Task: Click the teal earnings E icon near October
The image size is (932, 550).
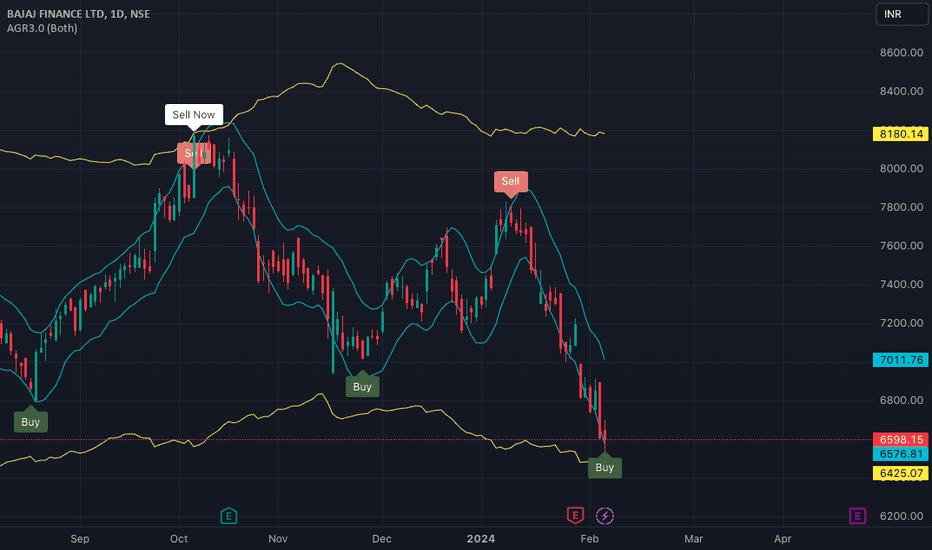Action: (x=229, y=516)
